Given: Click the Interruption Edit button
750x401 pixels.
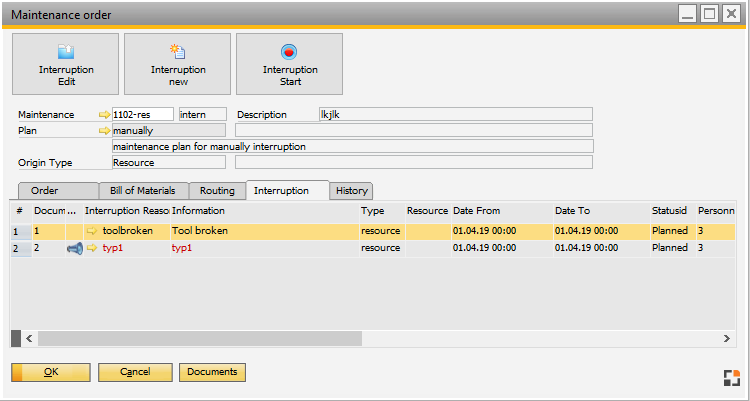Looking at the screenshot, I should pos(66,64).
